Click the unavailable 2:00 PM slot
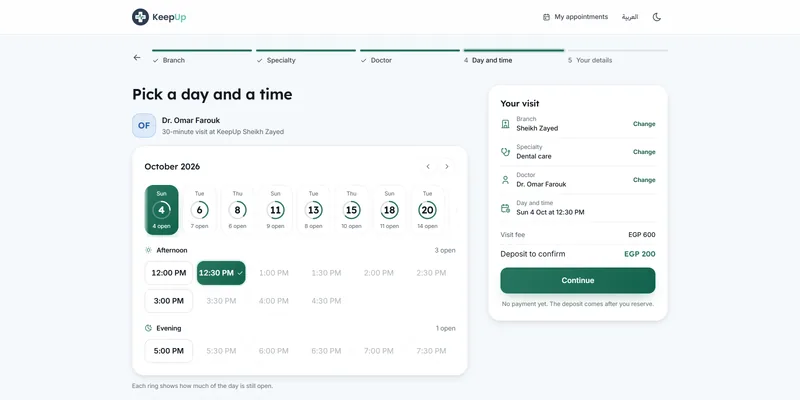Image resolution: width=800 pixels, height=400 pixels. point(379,273)
